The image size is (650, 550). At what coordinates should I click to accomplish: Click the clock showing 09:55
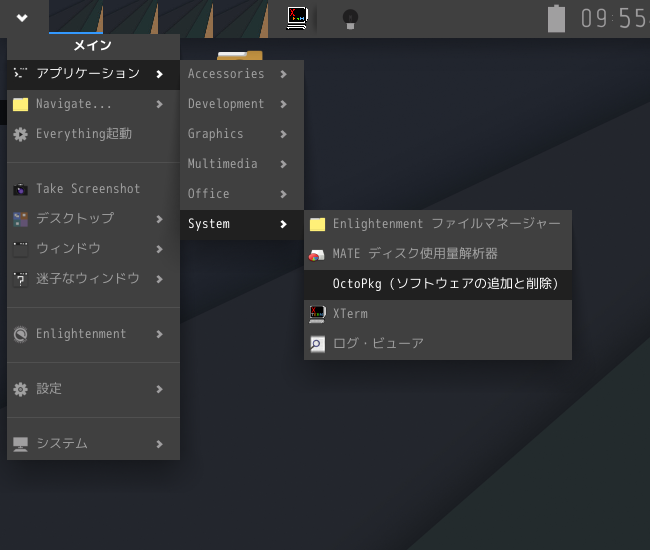coord(615,19)
